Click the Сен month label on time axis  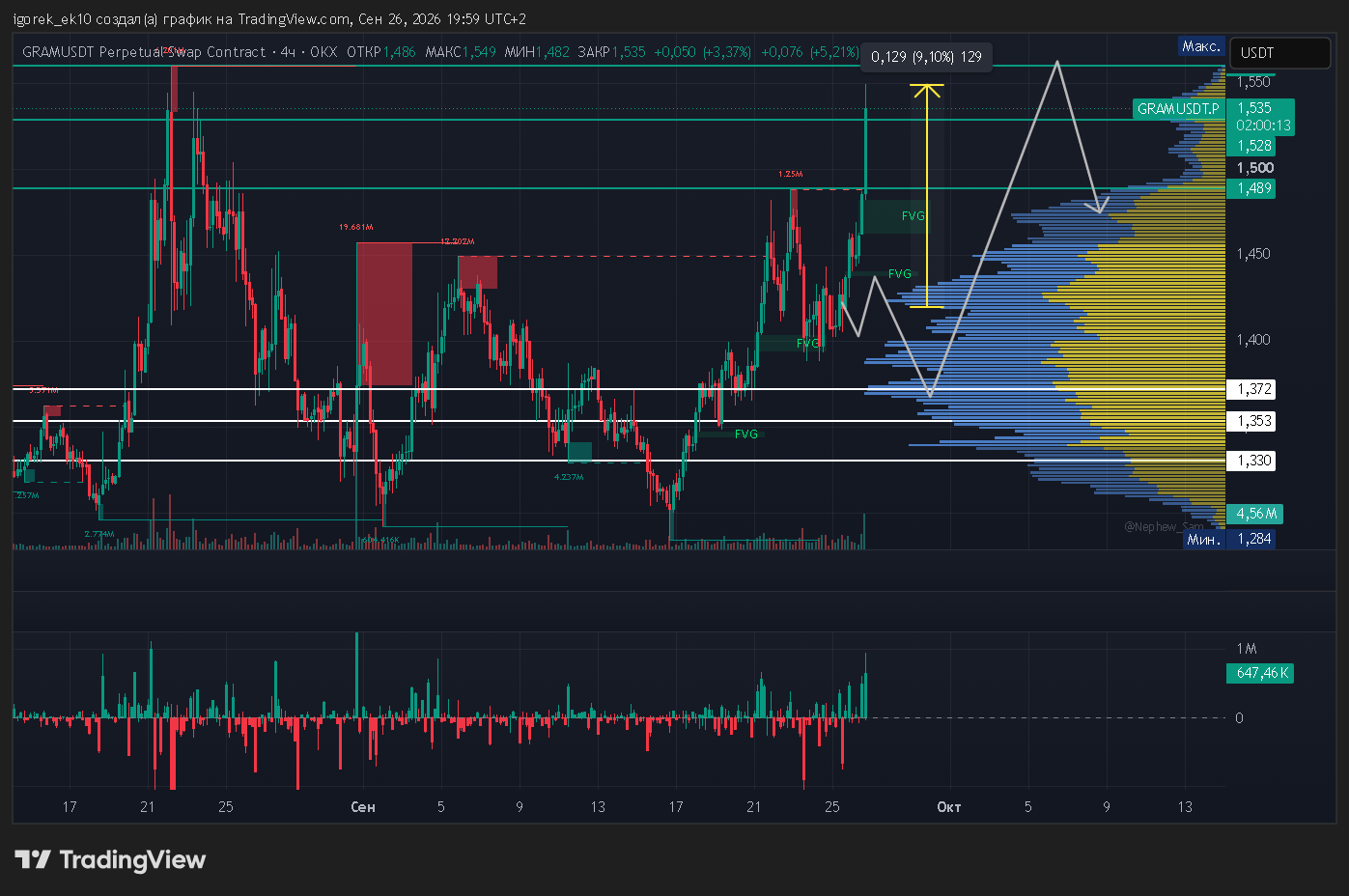[363, 807]
